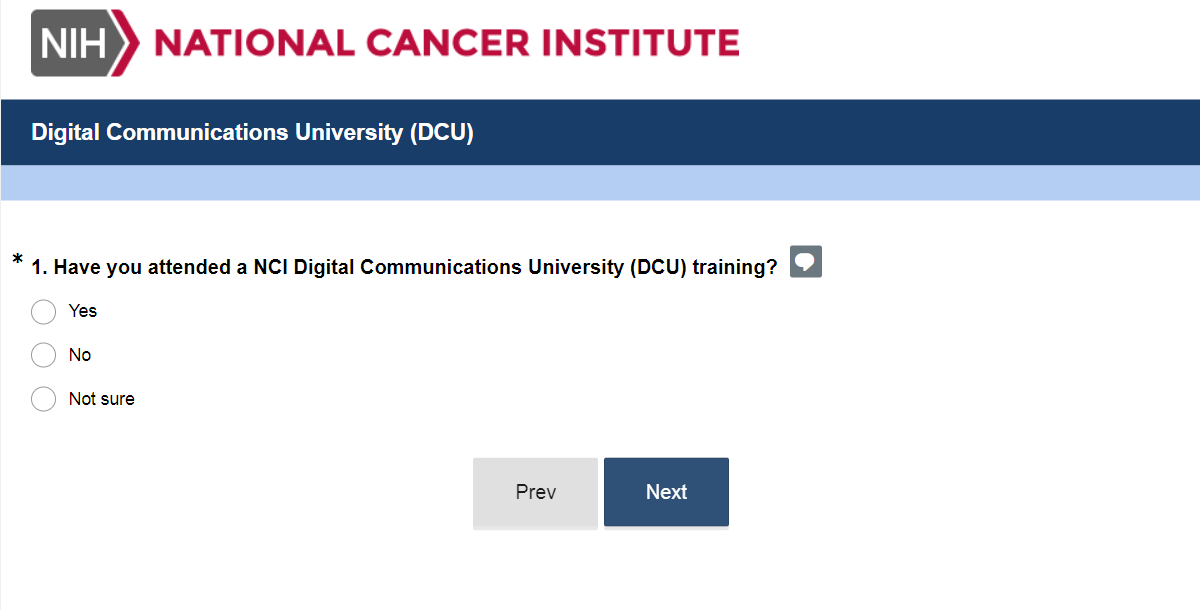Click the "Yes" answer label text

(83, 311)
